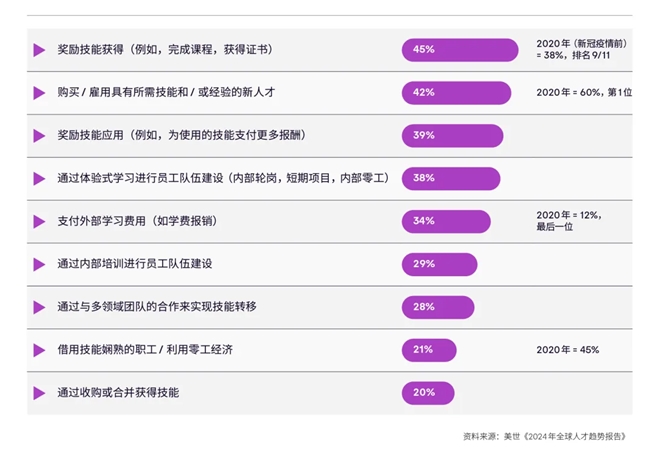Click the purple arrow next to 奖励技能应用
Viewport: 650px width, 454px height.
pyautogui.click(x=39, y=136)
